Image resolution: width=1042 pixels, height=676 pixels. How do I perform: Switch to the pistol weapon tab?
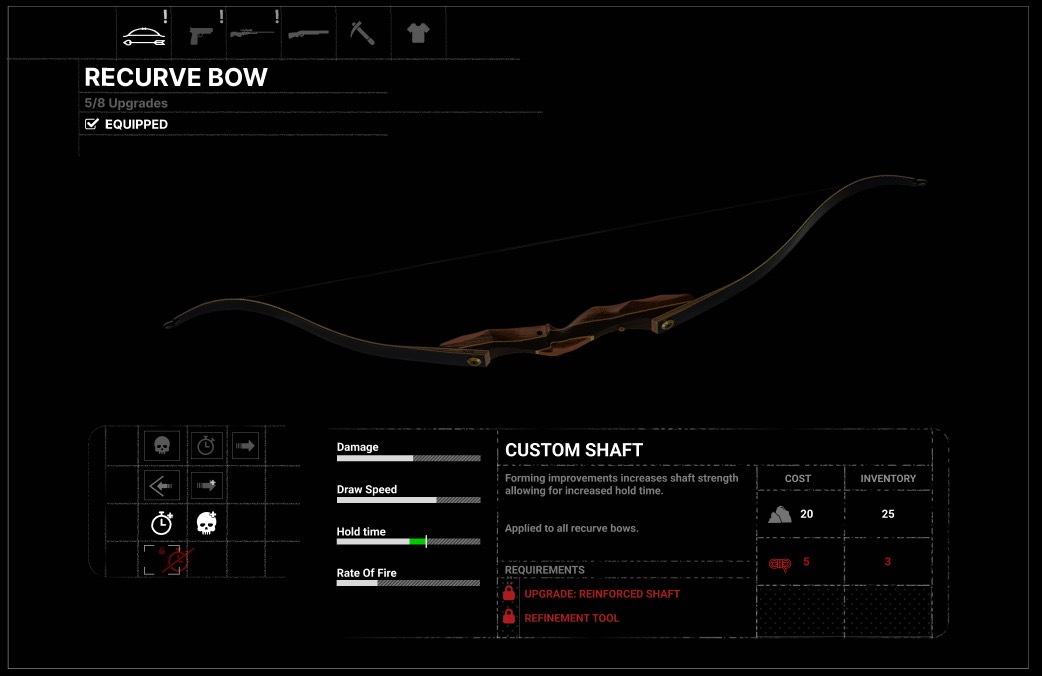coord(201,35)
